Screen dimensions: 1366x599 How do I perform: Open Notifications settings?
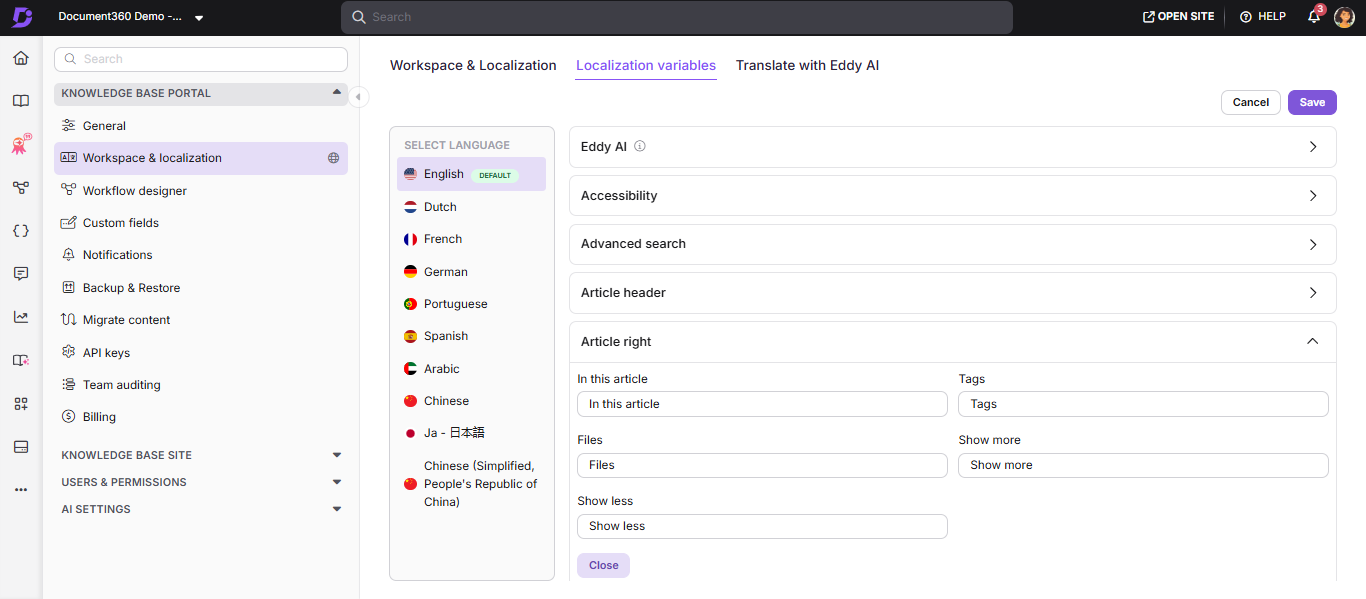[x=201, y=255]
